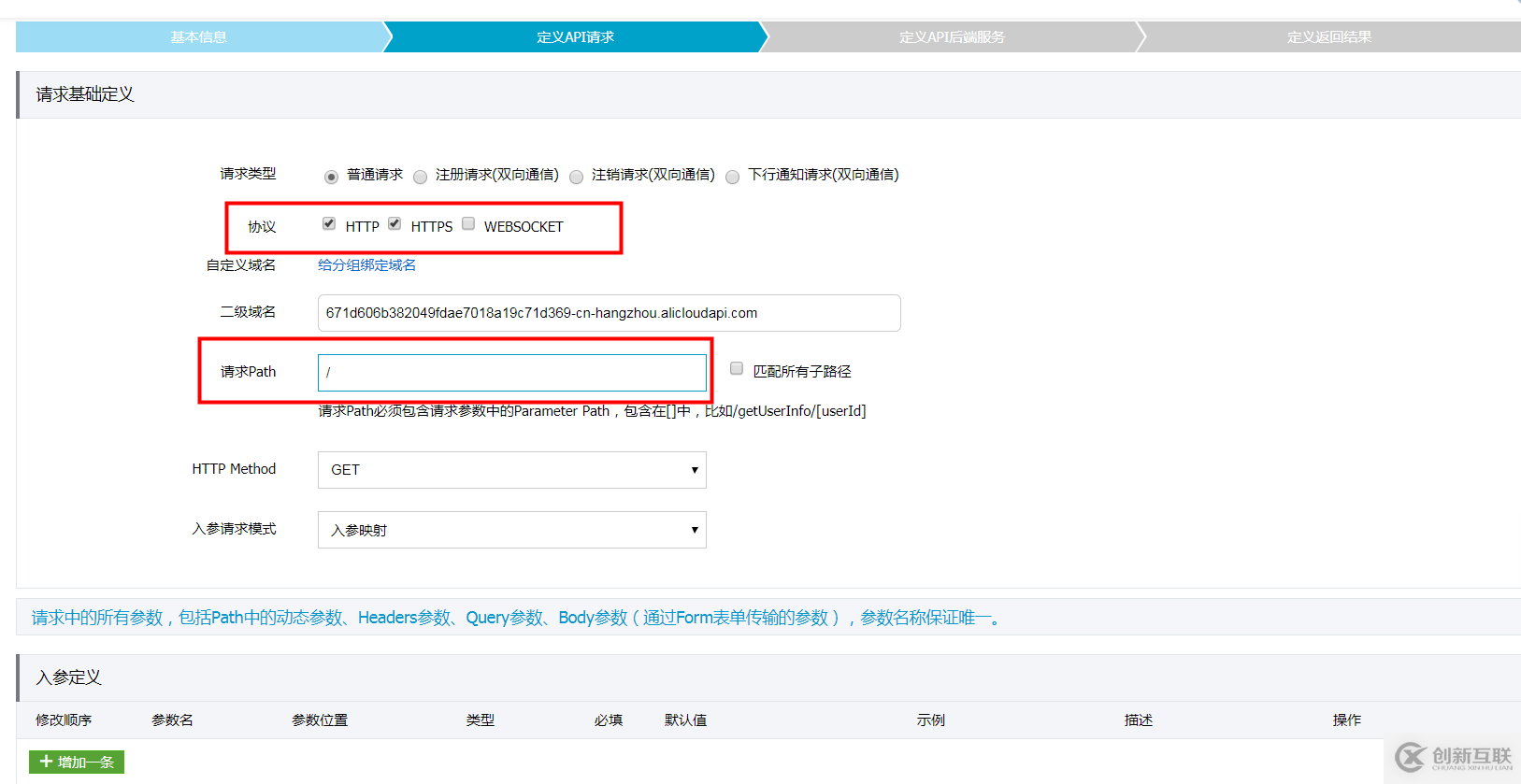Toggle the HTTPS protocol checkbox

click(x=395, y=223)
